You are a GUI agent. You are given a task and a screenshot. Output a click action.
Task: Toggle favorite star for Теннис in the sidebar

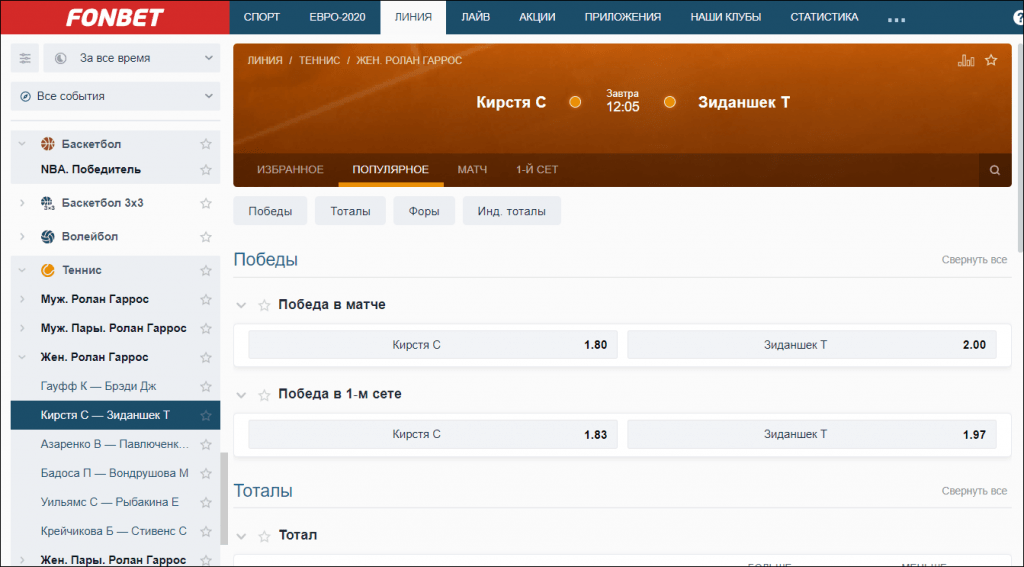(206, 270)
